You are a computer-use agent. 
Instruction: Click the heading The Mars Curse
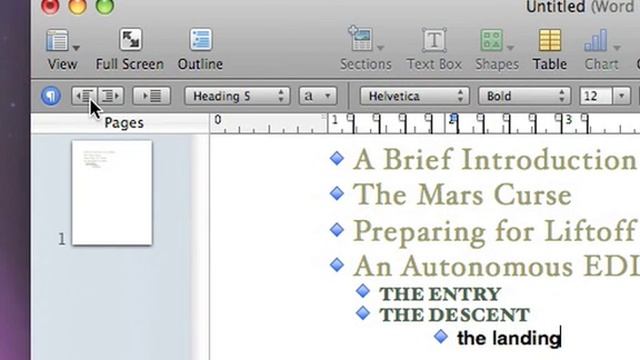pyautogui.click(x=462, y=195)
